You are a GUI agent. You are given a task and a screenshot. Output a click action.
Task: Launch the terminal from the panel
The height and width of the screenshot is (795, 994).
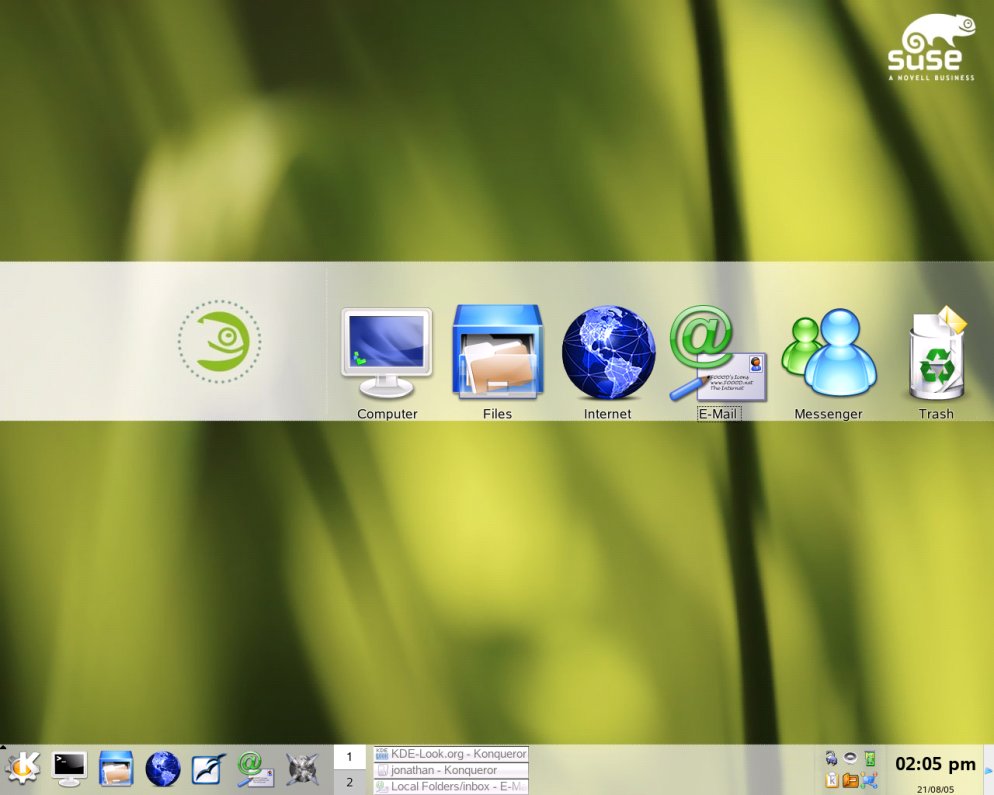point(69,769)
